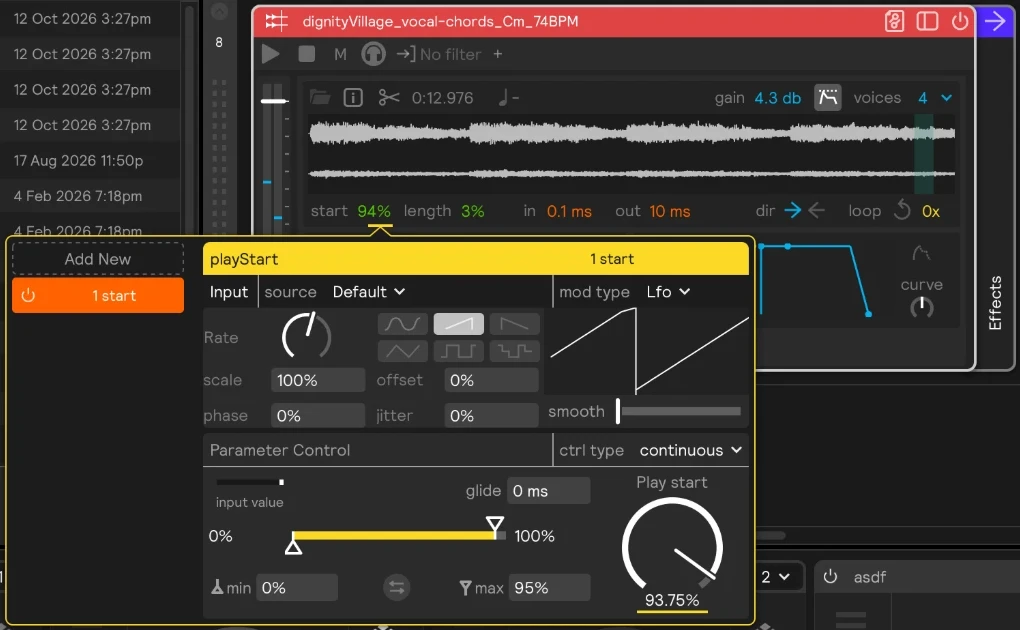Viewport: 1020px width, 630px height.
Task: Toggle the sidebar panel icon in header
Action: point(927,21)
